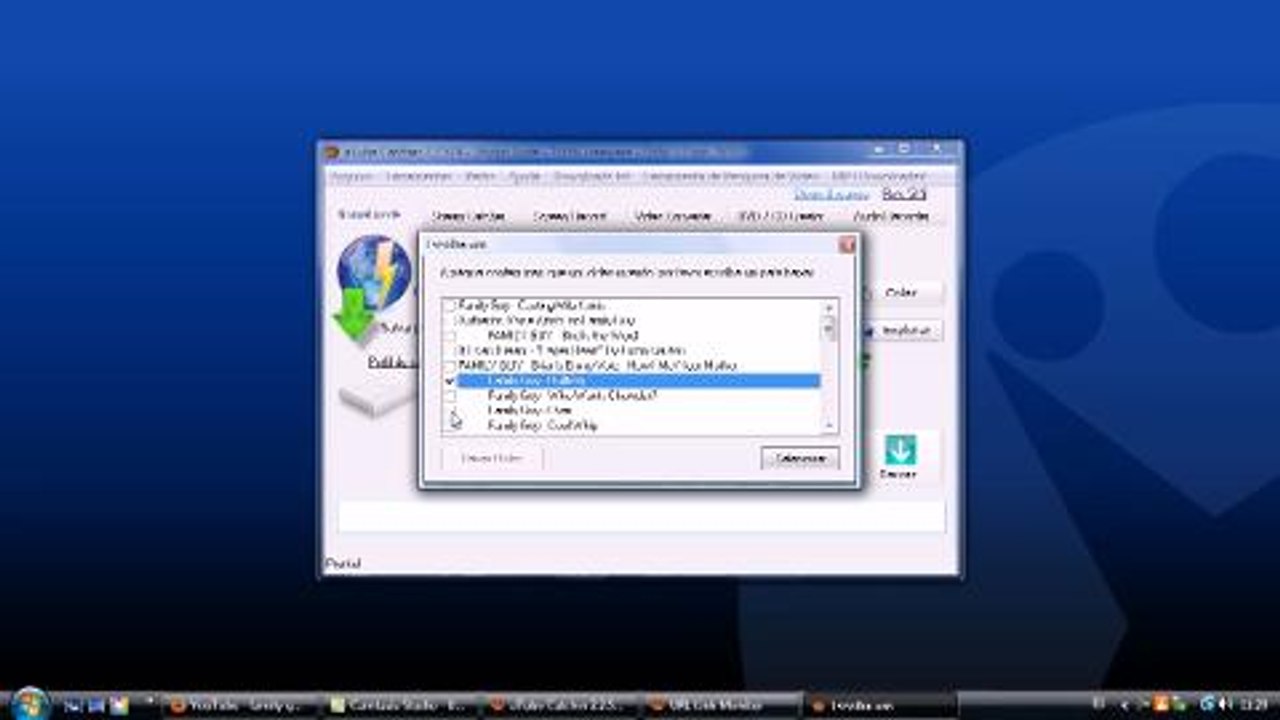The height and width of the screenshot is (720, 1280).
Task: Open the Windows Start menu orb
Action: pyautogui.click(x=30, y=704)
